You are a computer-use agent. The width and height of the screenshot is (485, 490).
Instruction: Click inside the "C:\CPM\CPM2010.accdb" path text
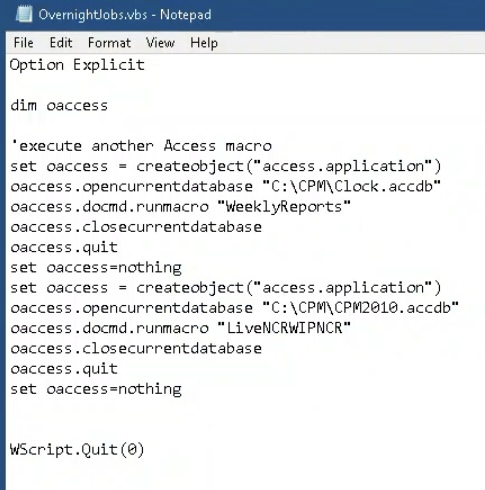click(x=361, y=308)
